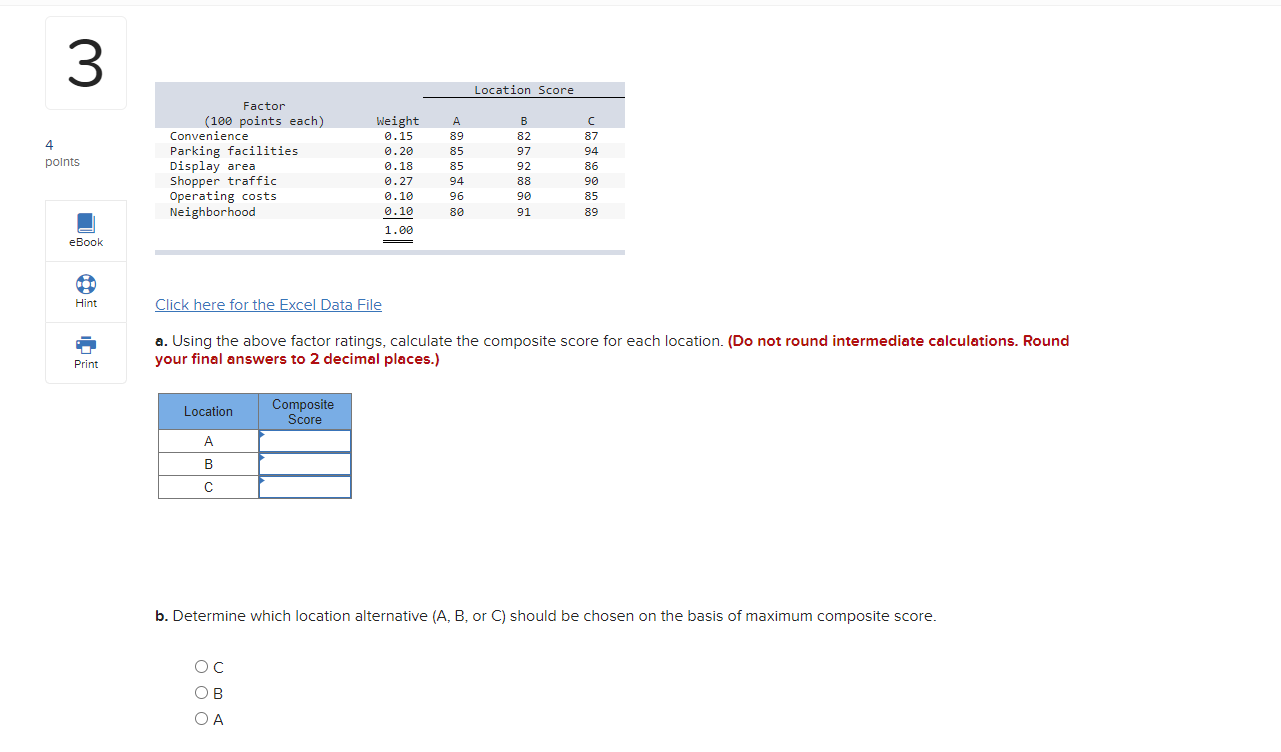The image size is (1281, 752).
Task: Click the "Weight" column header
Action: point(398,121)
